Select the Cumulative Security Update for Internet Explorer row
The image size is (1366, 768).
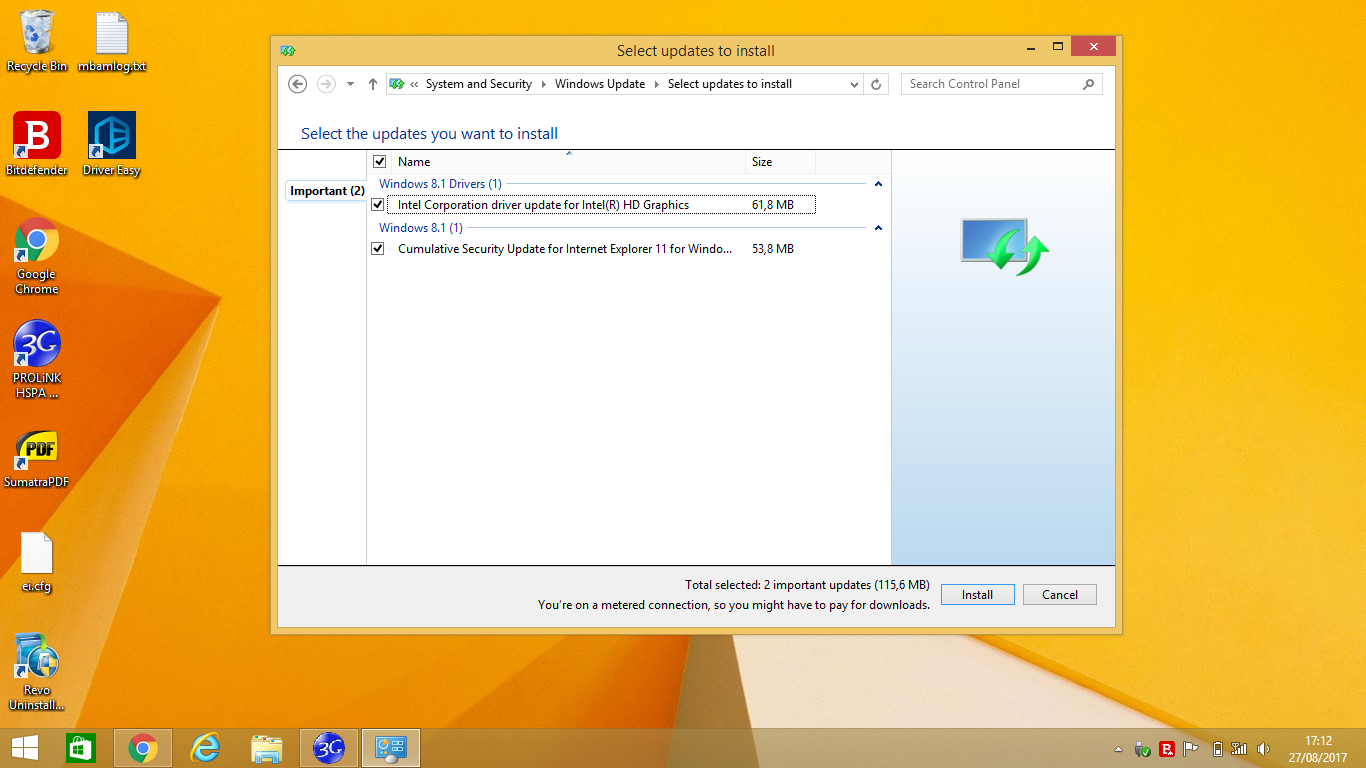tap(565, 249)
